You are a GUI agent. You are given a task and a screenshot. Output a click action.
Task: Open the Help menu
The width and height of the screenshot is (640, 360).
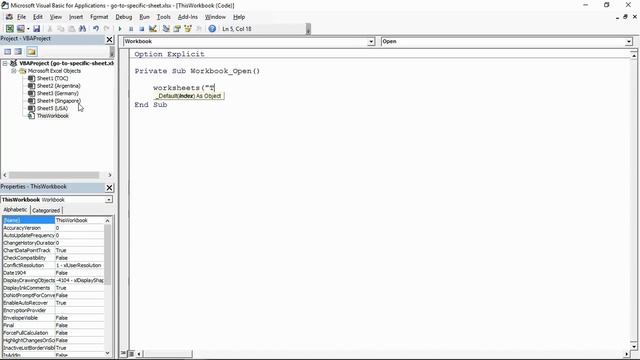pyautogui.click(x=239, y=17)
